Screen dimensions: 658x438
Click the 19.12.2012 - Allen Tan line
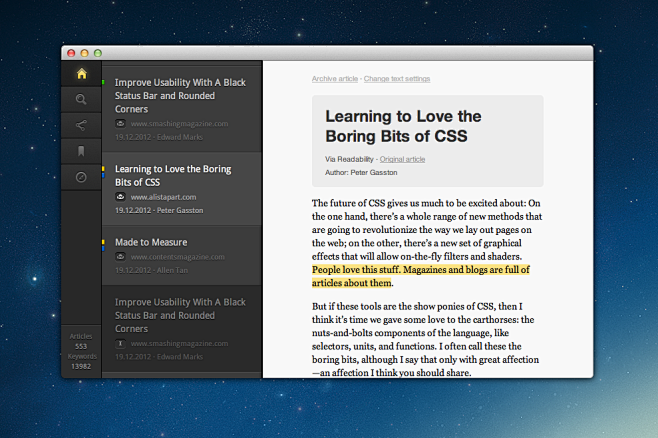(x=151, y=270)
